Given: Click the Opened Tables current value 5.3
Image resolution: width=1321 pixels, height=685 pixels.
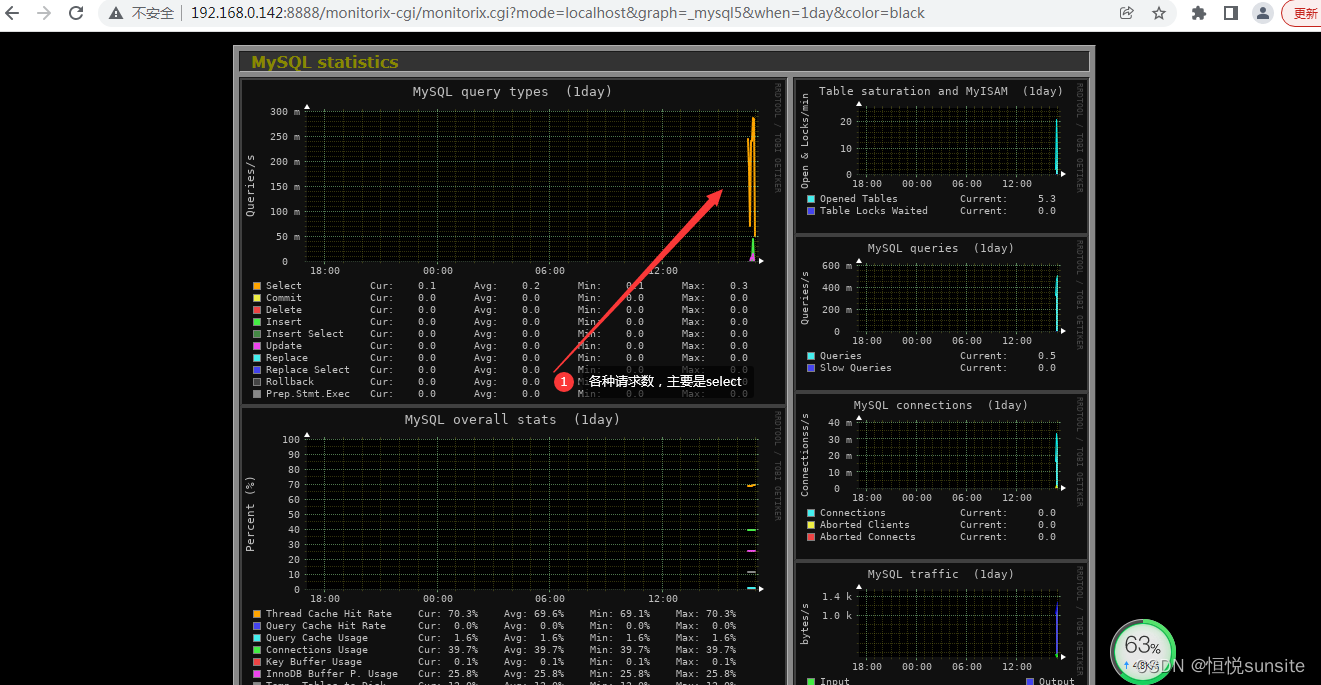Looking at the screenshot, I should point(1047,199).
